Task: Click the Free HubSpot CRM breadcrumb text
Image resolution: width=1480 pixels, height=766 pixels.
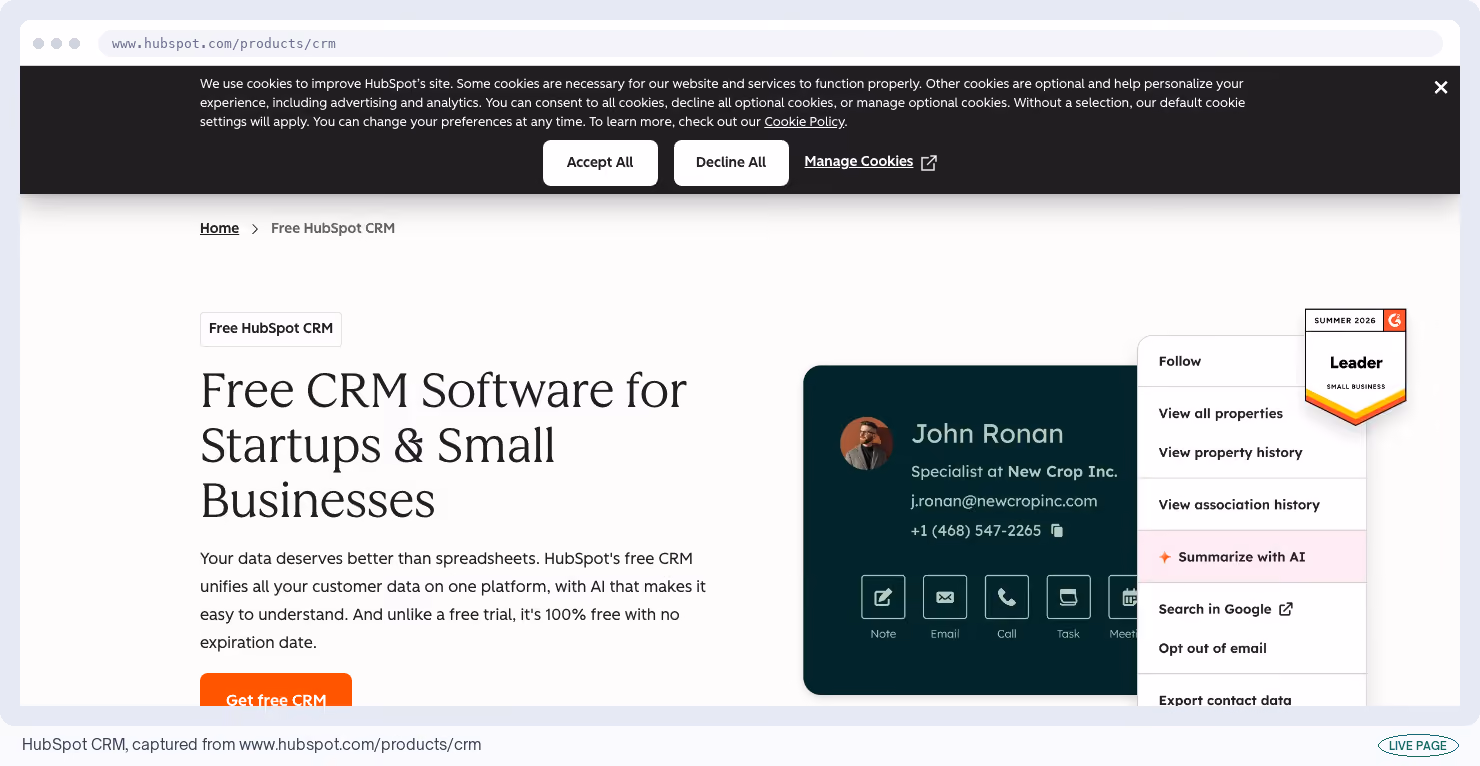Action: (x=333, y=228)
